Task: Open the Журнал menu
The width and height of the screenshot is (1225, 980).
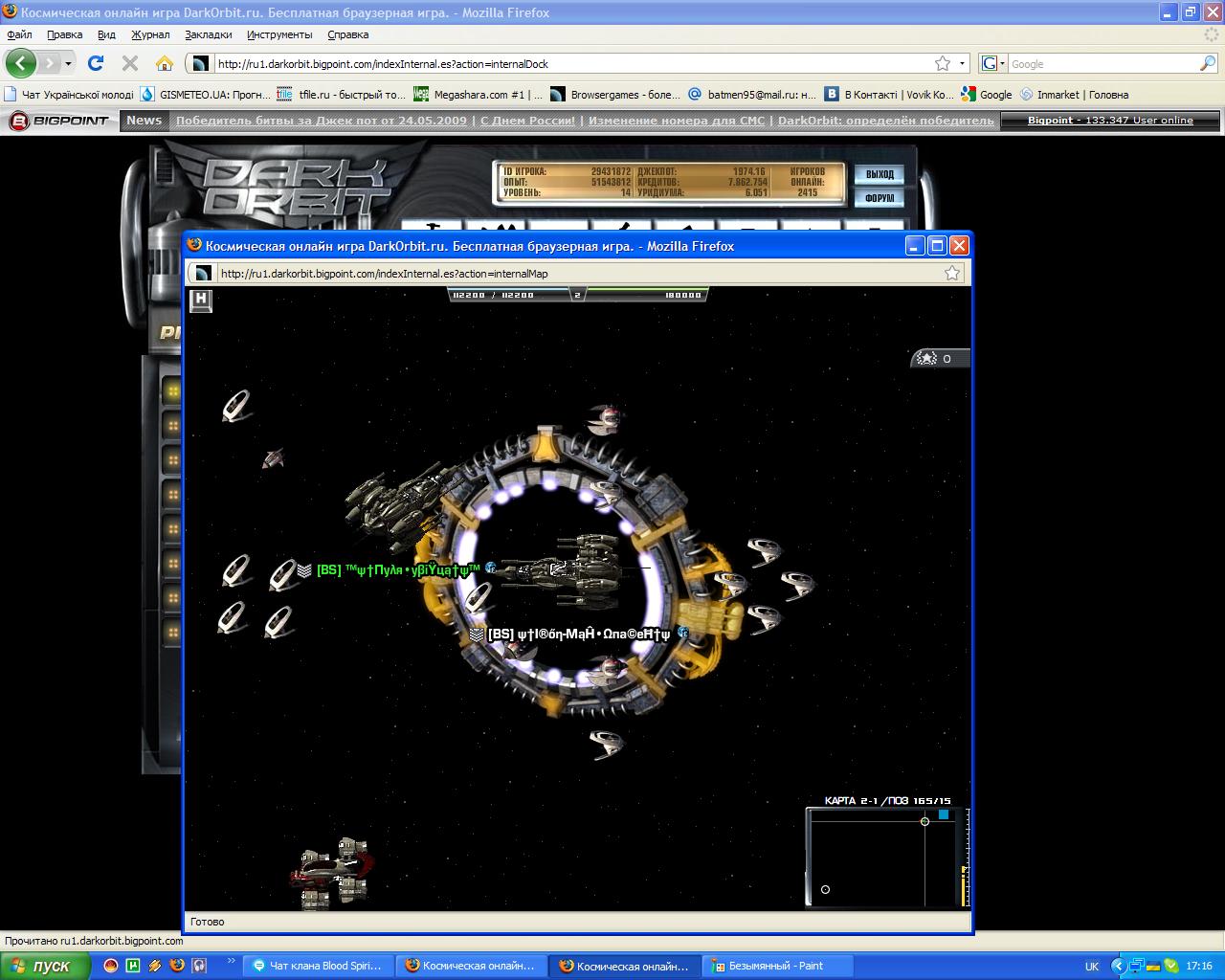Action: pos(150,34)
